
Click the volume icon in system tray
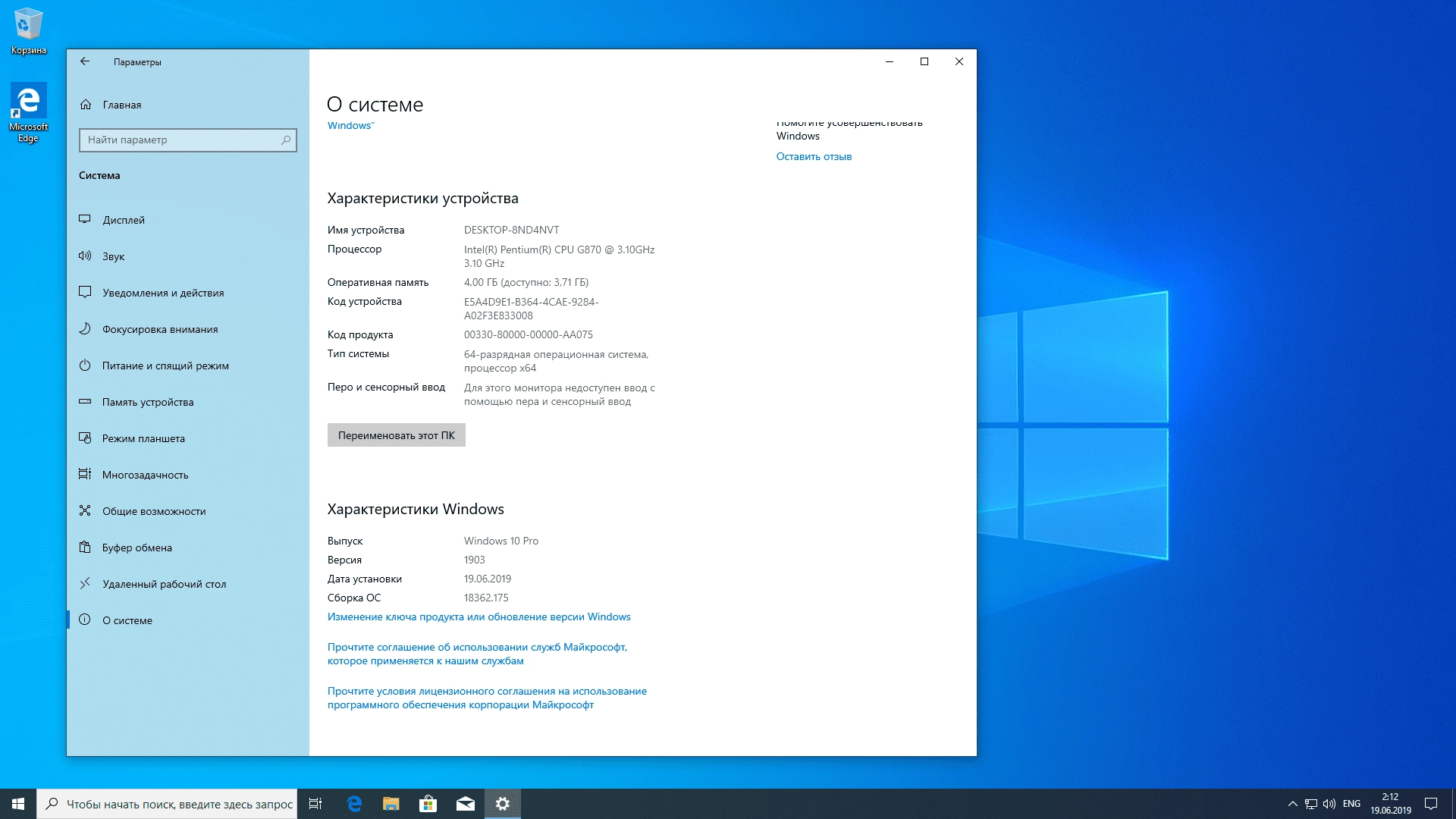1329,804
